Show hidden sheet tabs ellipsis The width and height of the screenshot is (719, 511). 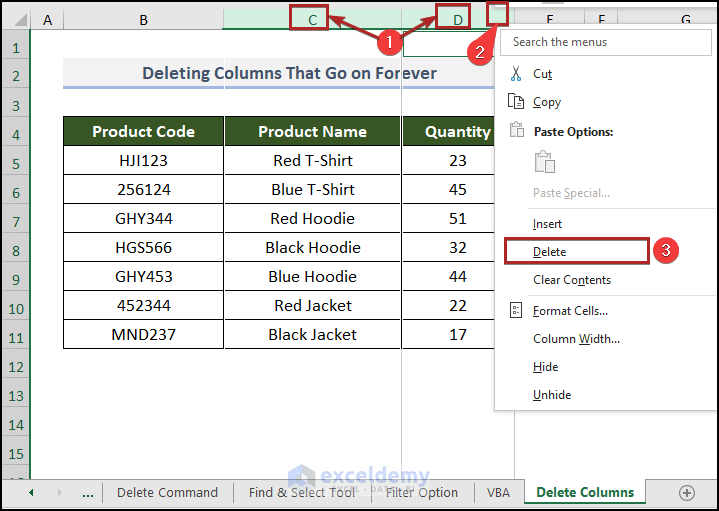pyautogui.click(x=88, y=494)
